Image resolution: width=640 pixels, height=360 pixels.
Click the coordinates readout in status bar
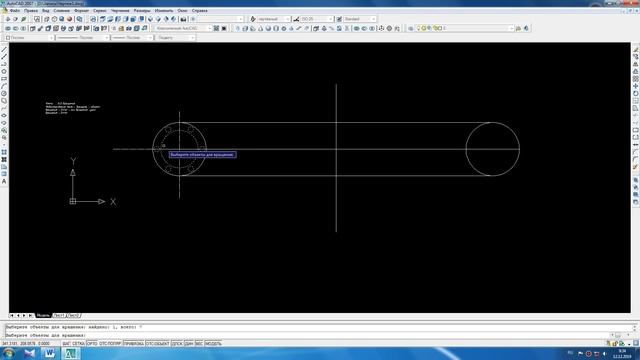pos(26,344)
